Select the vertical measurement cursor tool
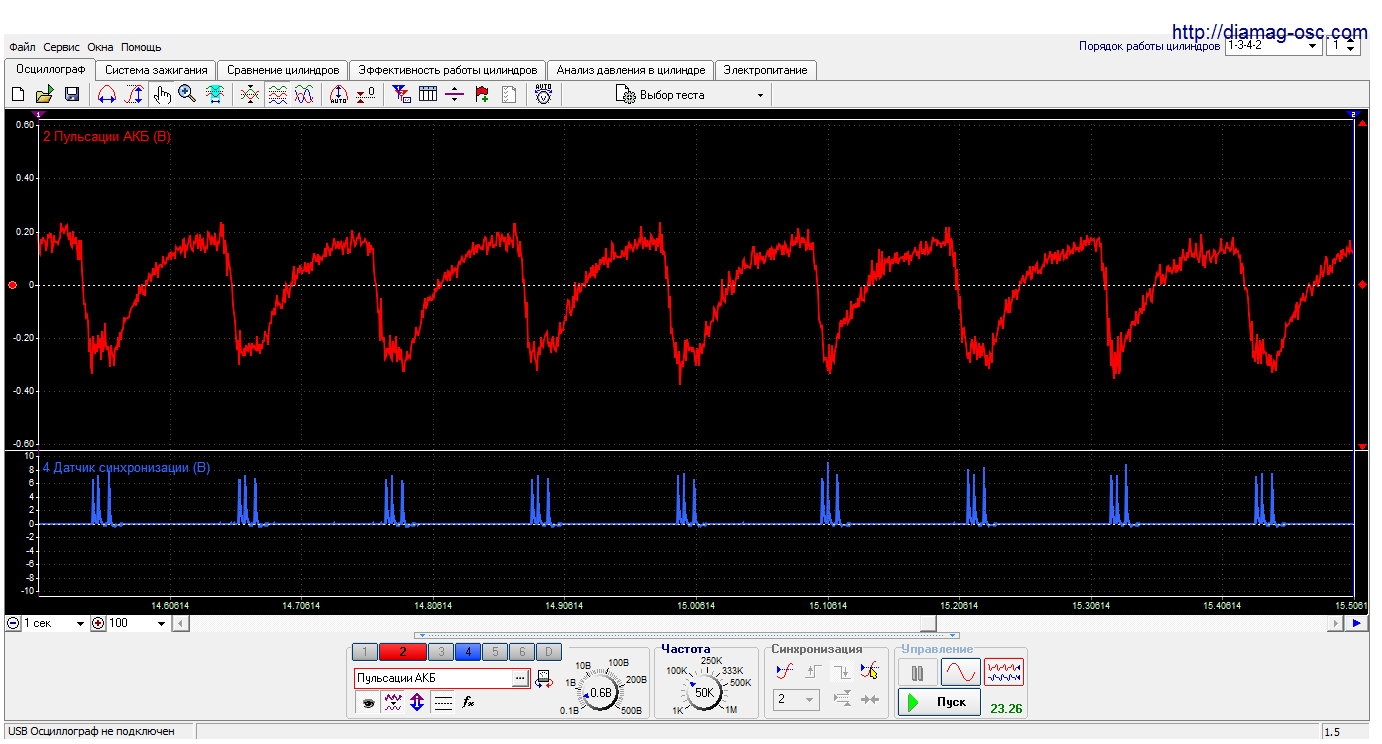The height and width of the screenshot is (744, 1382). (x=134, y=95)
